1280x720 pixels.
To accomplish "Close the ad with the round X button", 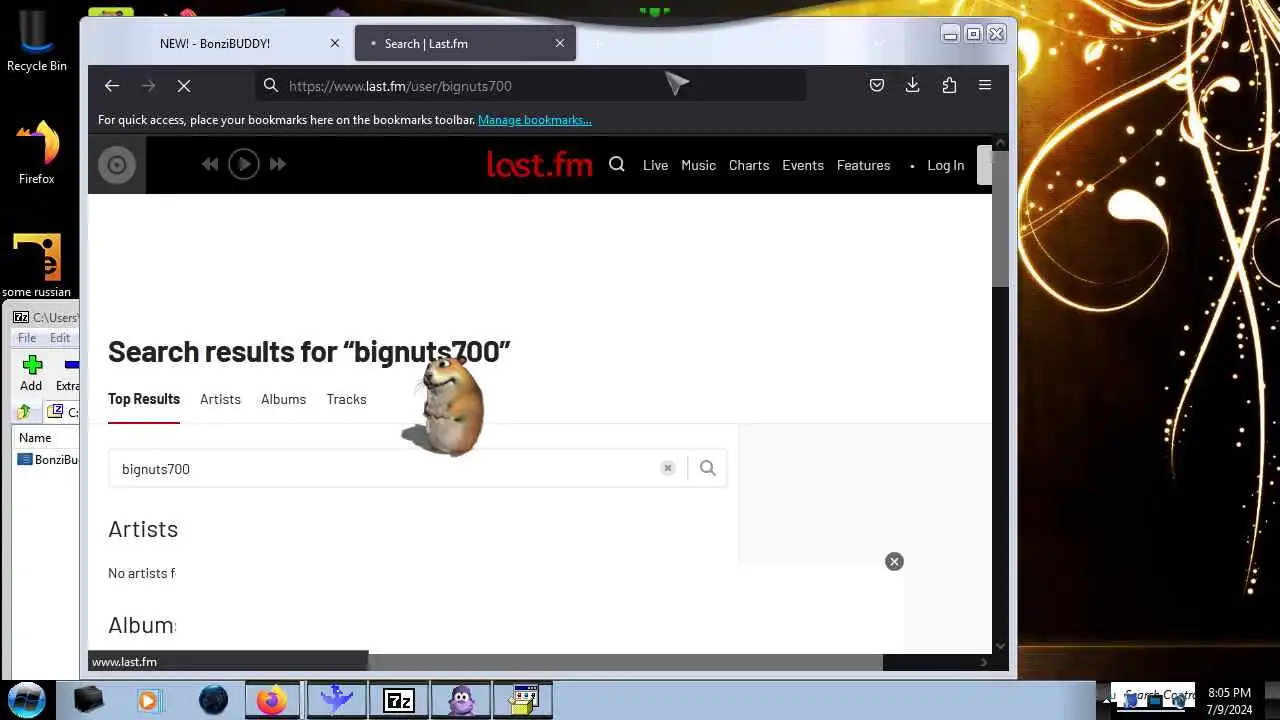I will coord(894,562).
